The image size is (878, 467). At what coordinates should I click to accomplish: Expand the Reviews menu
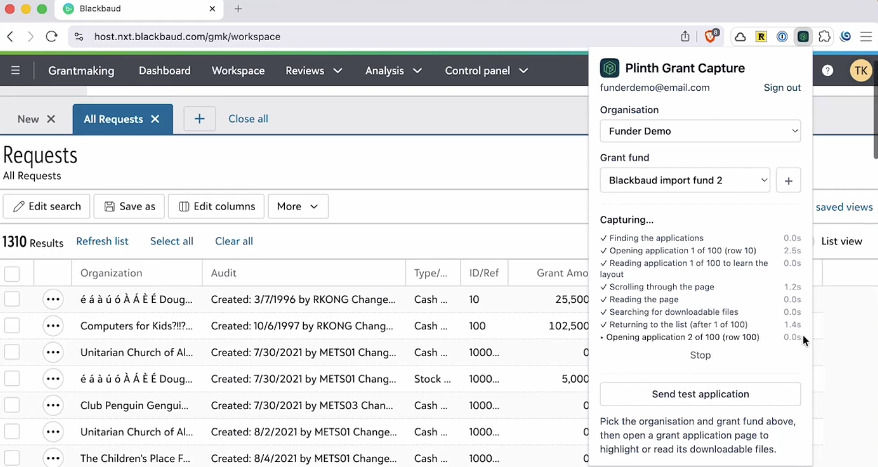[314, 71]
